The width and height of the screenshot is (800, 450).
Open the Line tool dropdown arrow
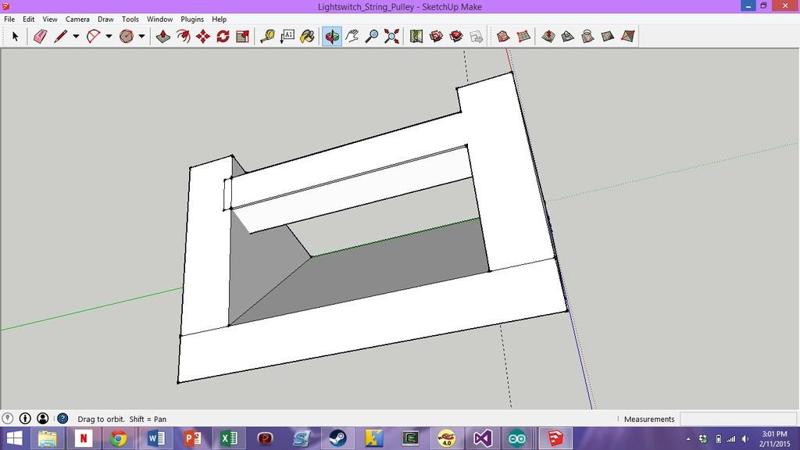76,36
